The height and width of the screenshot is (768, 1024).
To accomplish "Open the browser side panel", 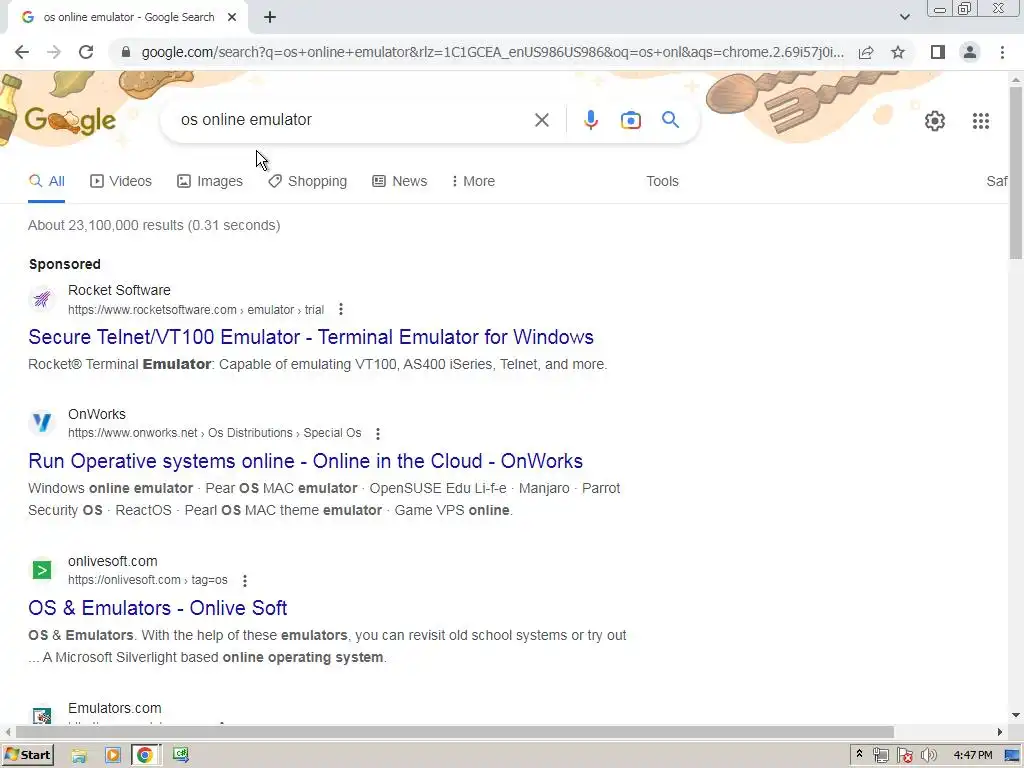I will 938,52.
